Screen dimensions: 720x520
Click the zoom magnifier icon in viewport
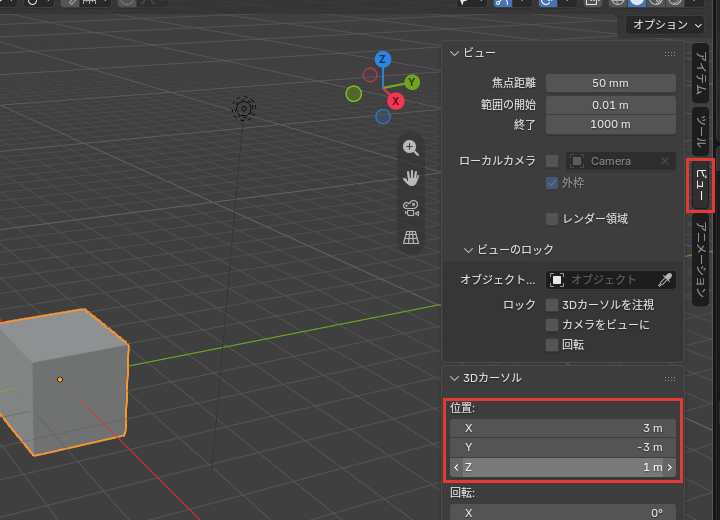(411, 148)
